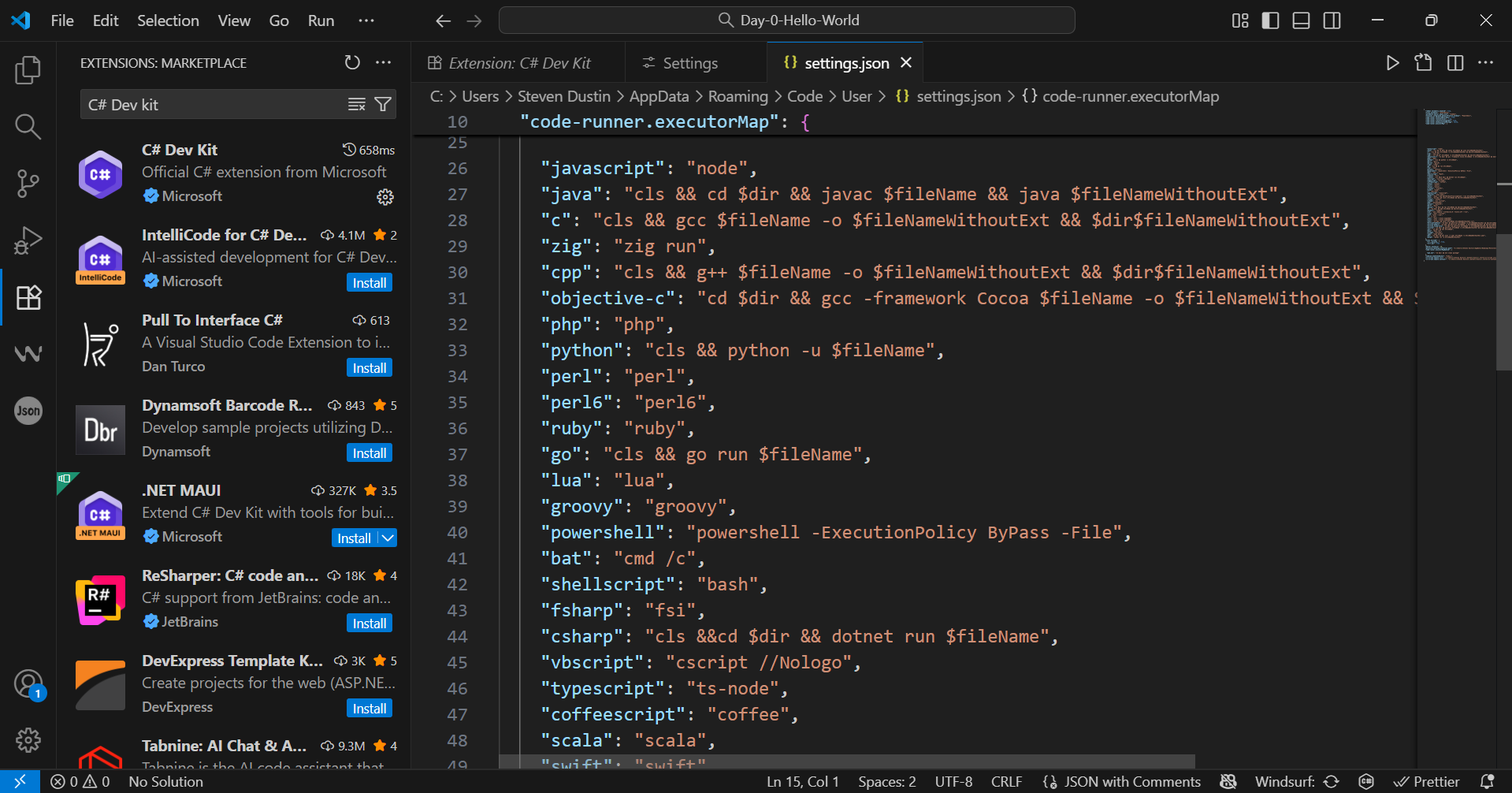Open the Explorer view in activity bar
This screenshot has height=793, width=1512.
tap(28, 70)
